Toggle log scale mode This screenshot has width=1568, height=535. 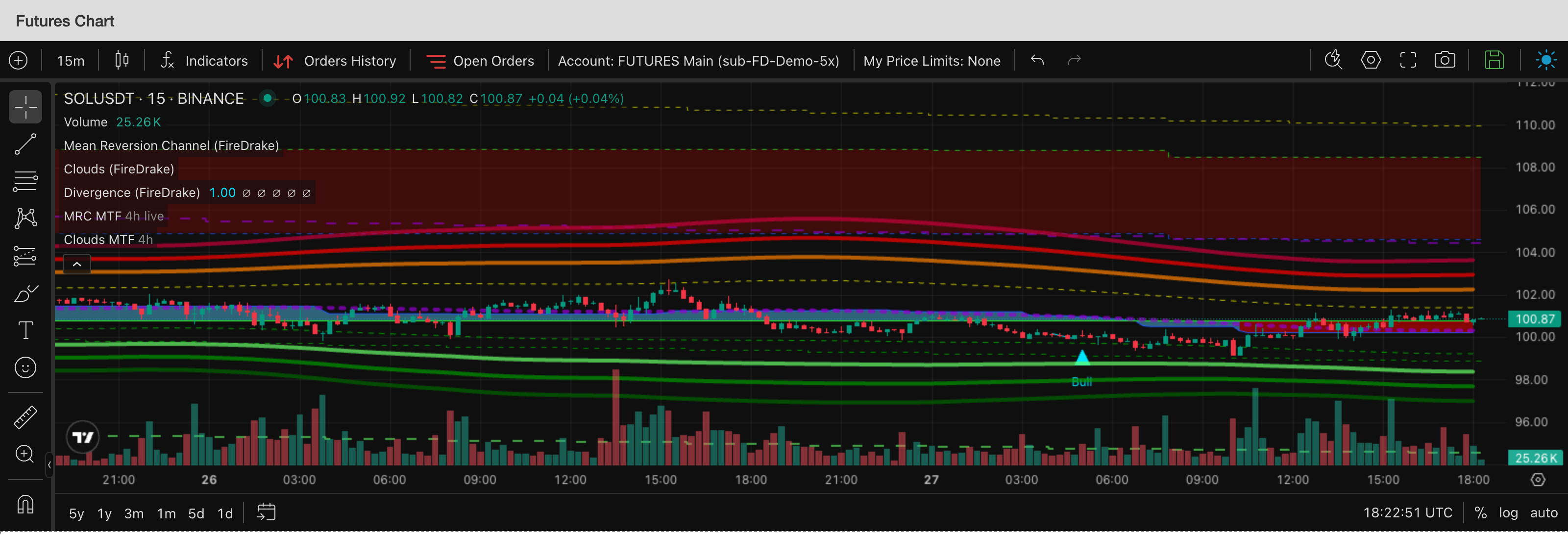[1508, 513]
